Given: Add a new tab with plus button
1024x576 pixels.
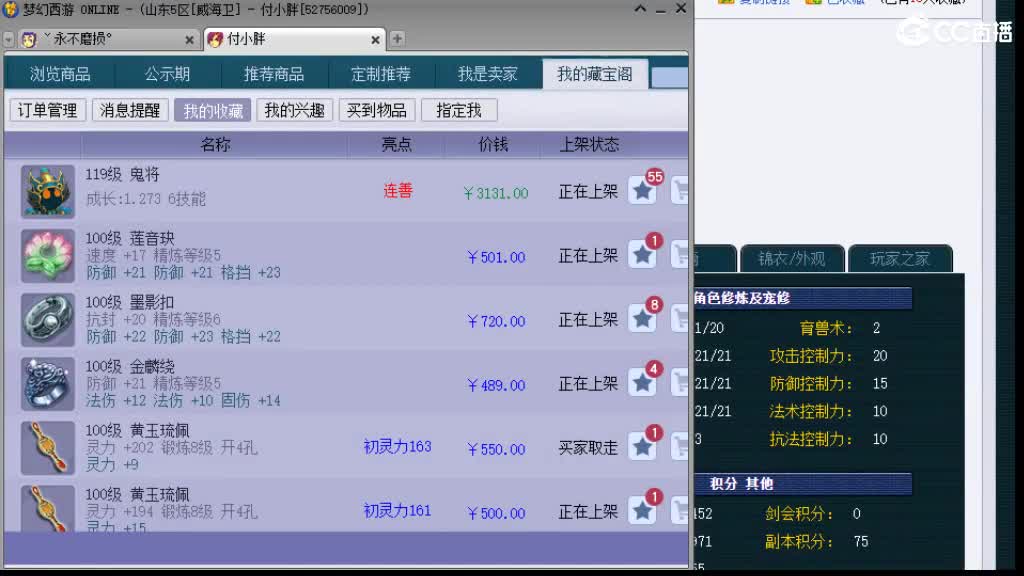Looking at the screenshot, I should click(397, 39).
